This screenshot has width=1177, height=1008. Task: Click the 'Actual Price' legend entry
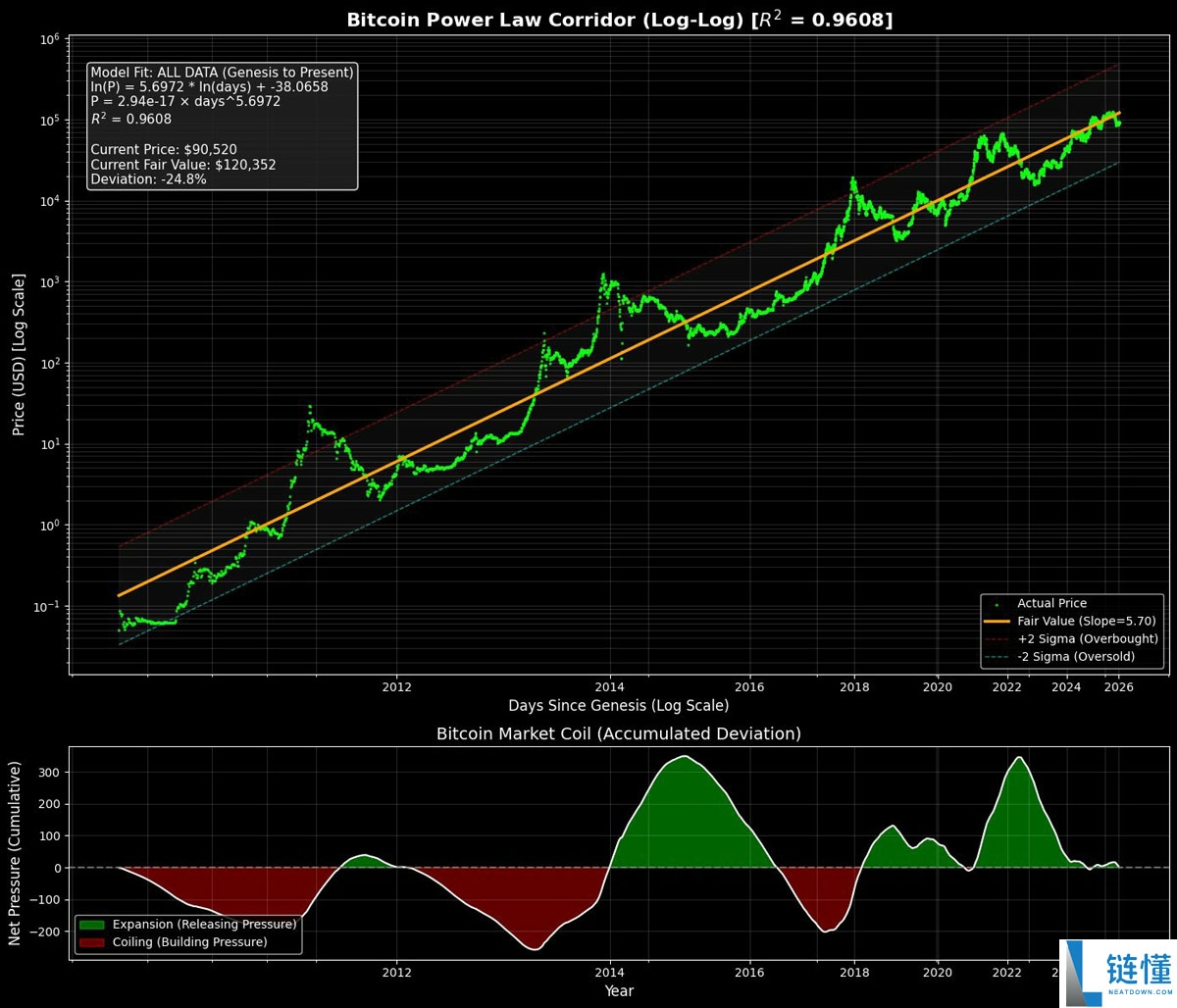click(1051, 604)
